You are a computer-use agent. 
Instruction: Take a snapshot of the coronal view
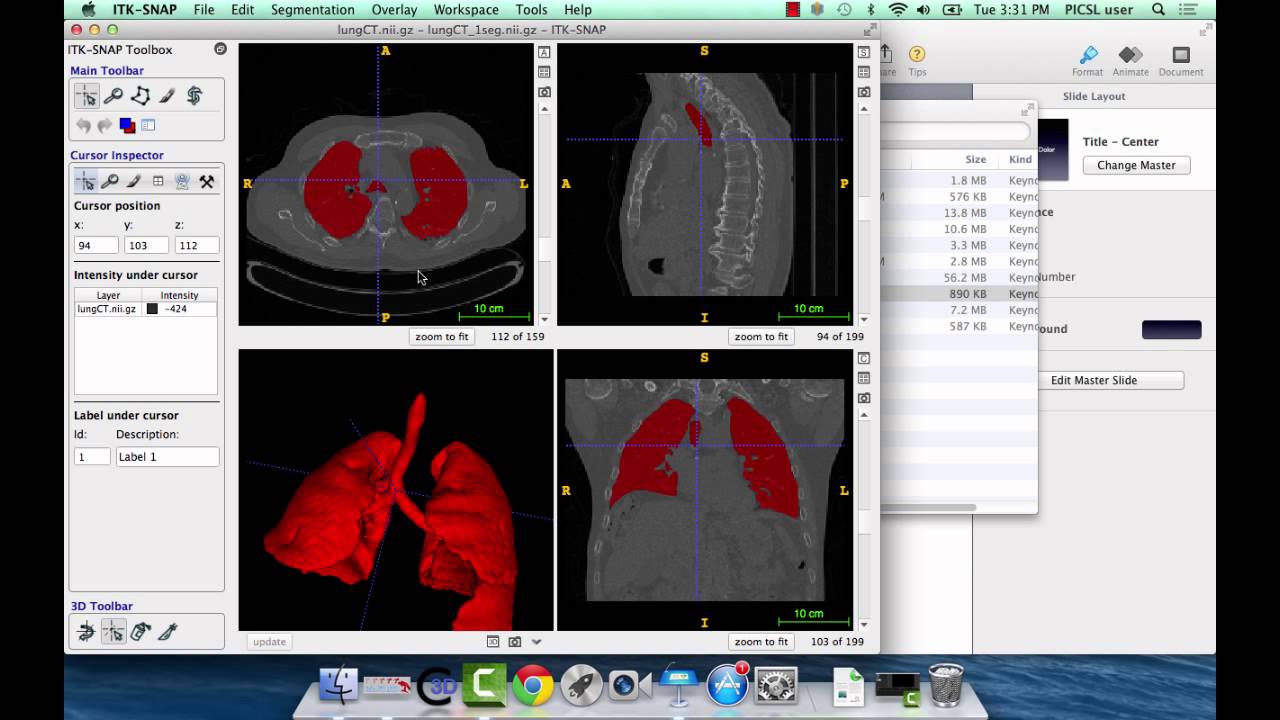(864, 398)
